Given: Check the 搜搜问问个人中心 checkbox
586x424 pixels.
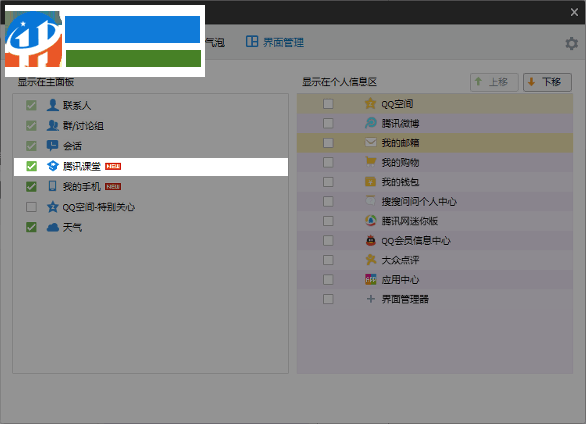Looking at the screenshot, I should tap(328, 201).
